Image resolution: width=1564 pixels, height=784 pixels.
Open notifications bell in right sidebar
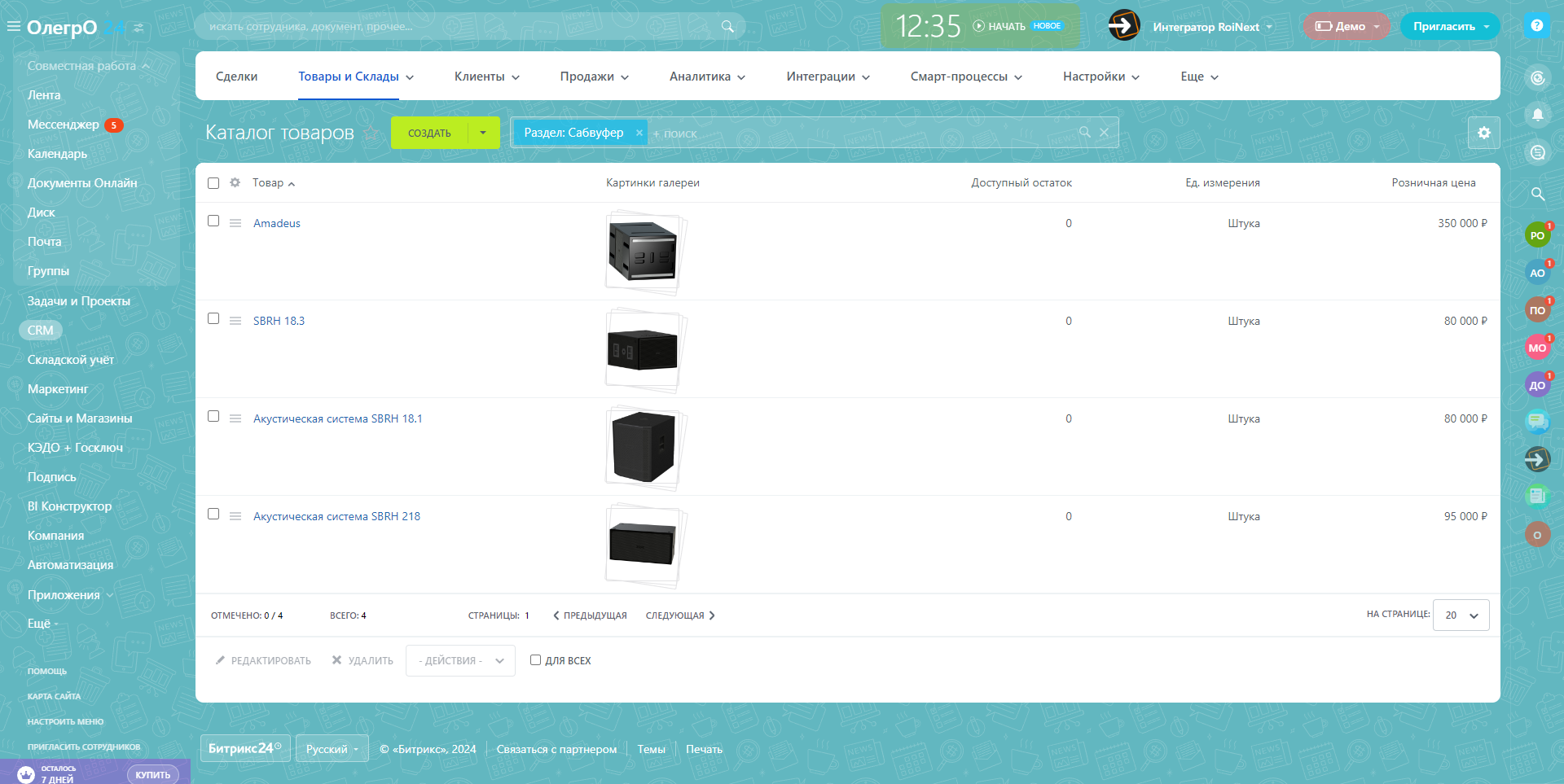1537,115
